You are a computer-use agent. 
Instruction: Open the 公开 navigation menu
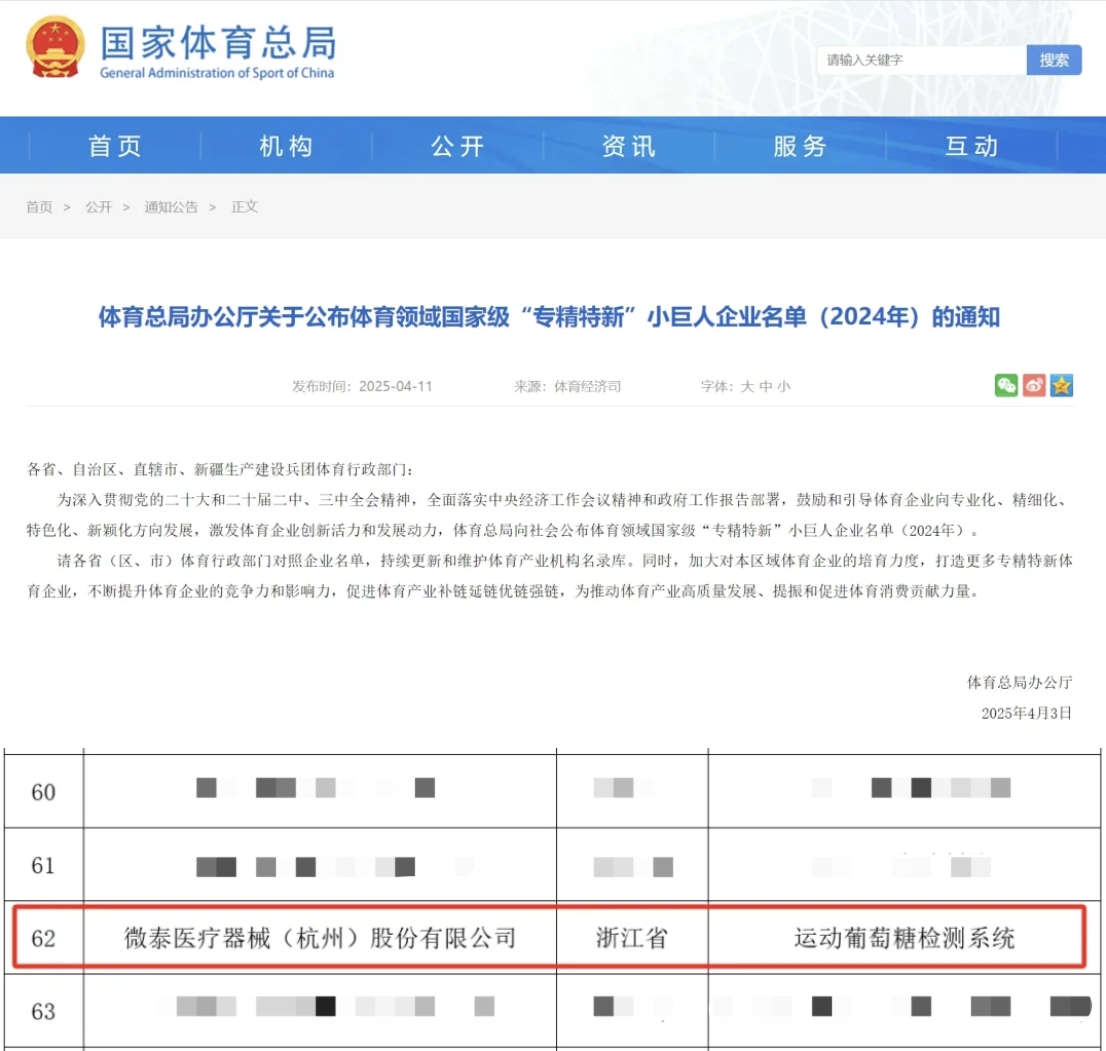[458, 146]
